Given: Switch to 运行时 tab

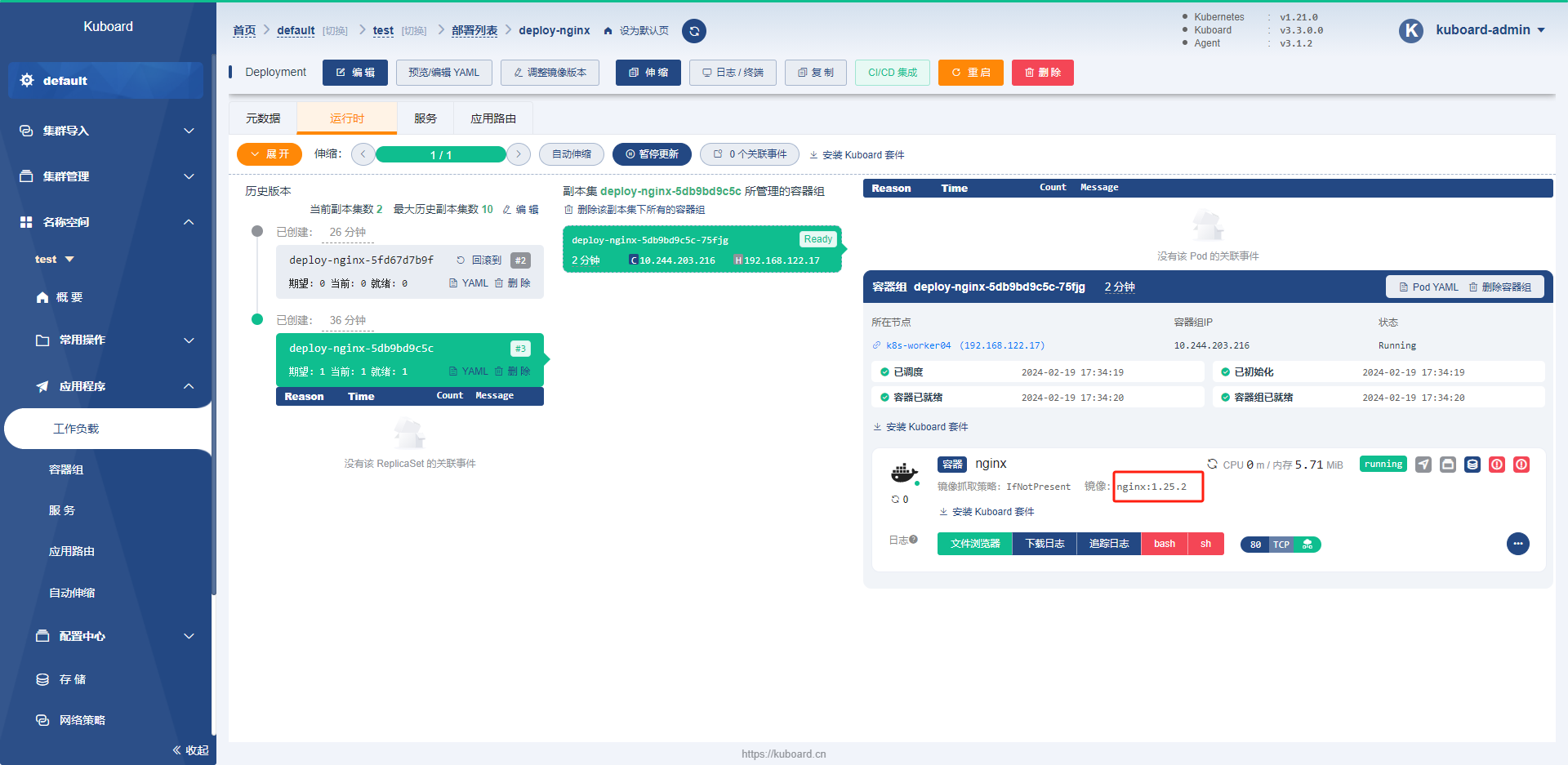Looking at the screenshot, I should pyautogui.click(x=347, y=118).
